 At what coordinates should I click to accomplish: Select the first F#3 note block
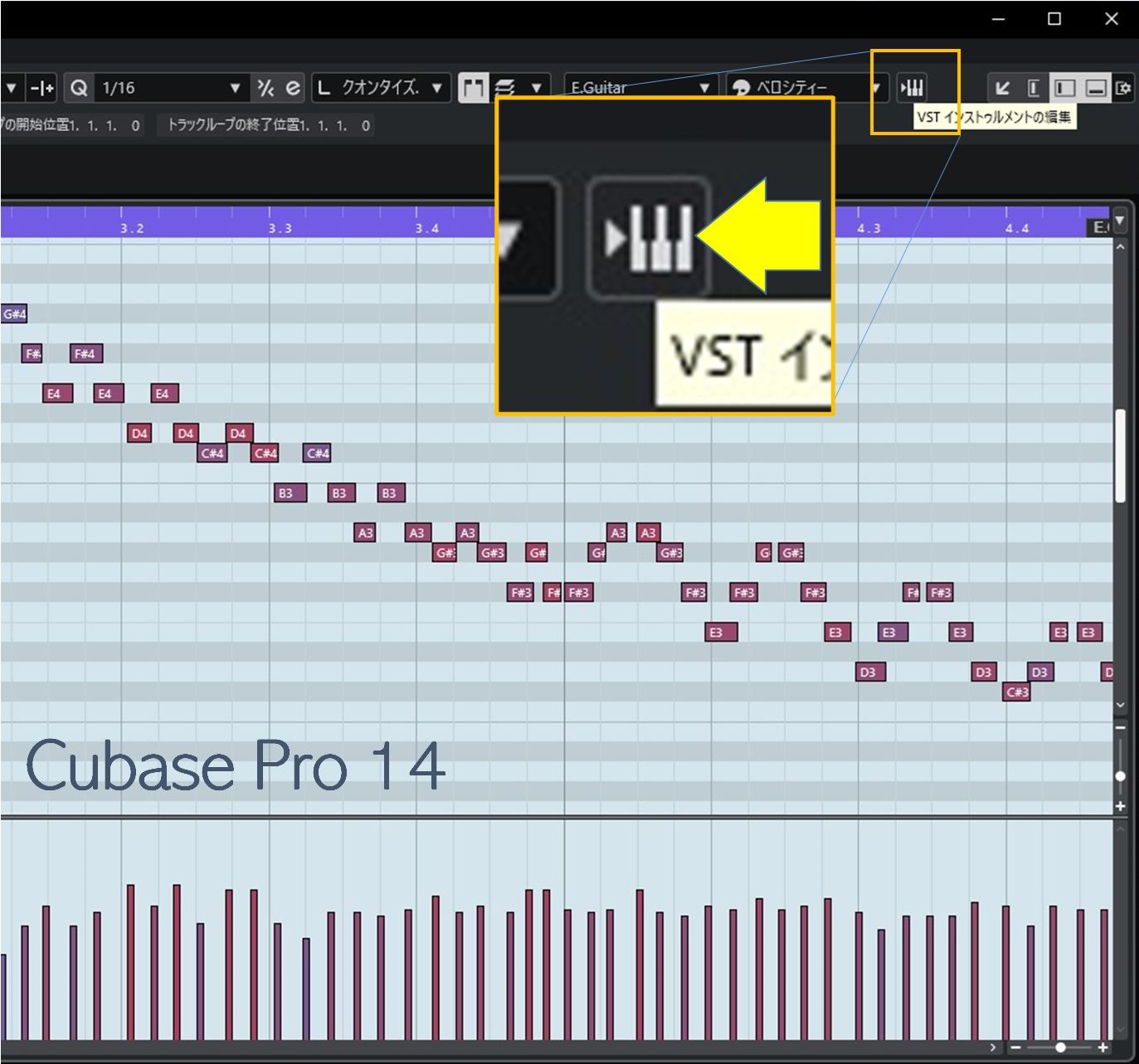point(520,592)
